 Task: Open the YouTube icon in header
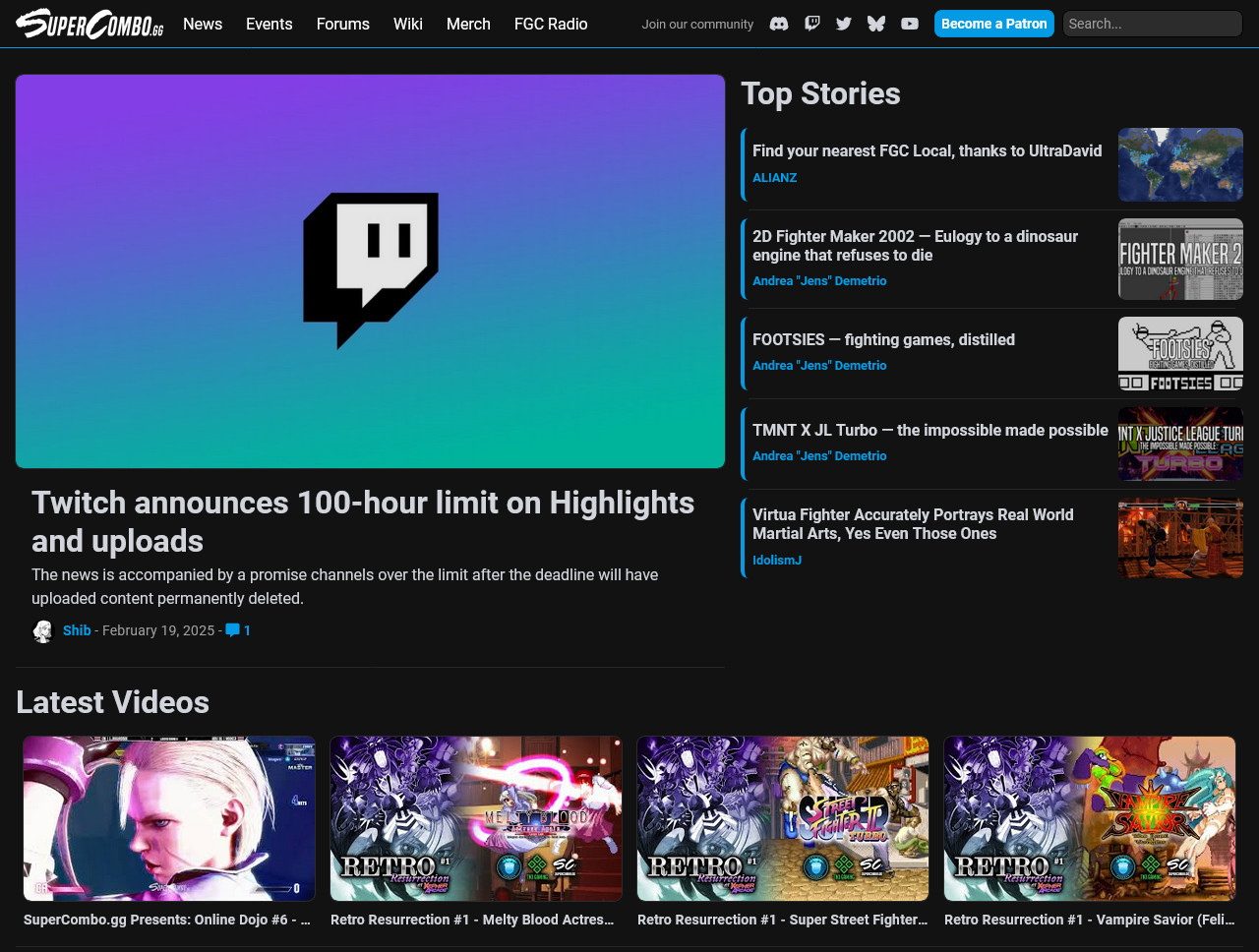click(x=910, y=24)
